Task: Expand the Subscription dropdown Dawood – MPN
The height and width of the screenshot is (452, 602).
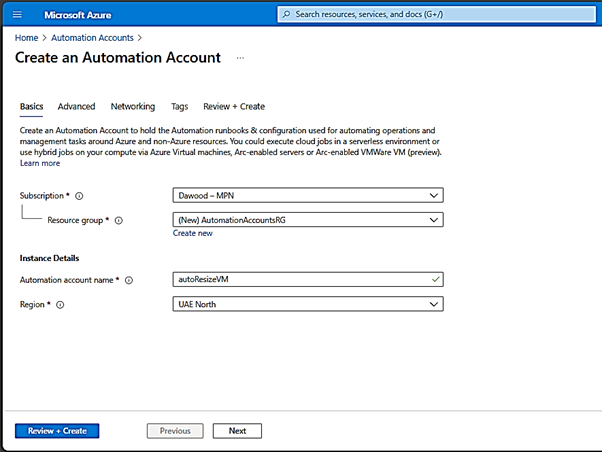Action: click(x=308, y=195)
